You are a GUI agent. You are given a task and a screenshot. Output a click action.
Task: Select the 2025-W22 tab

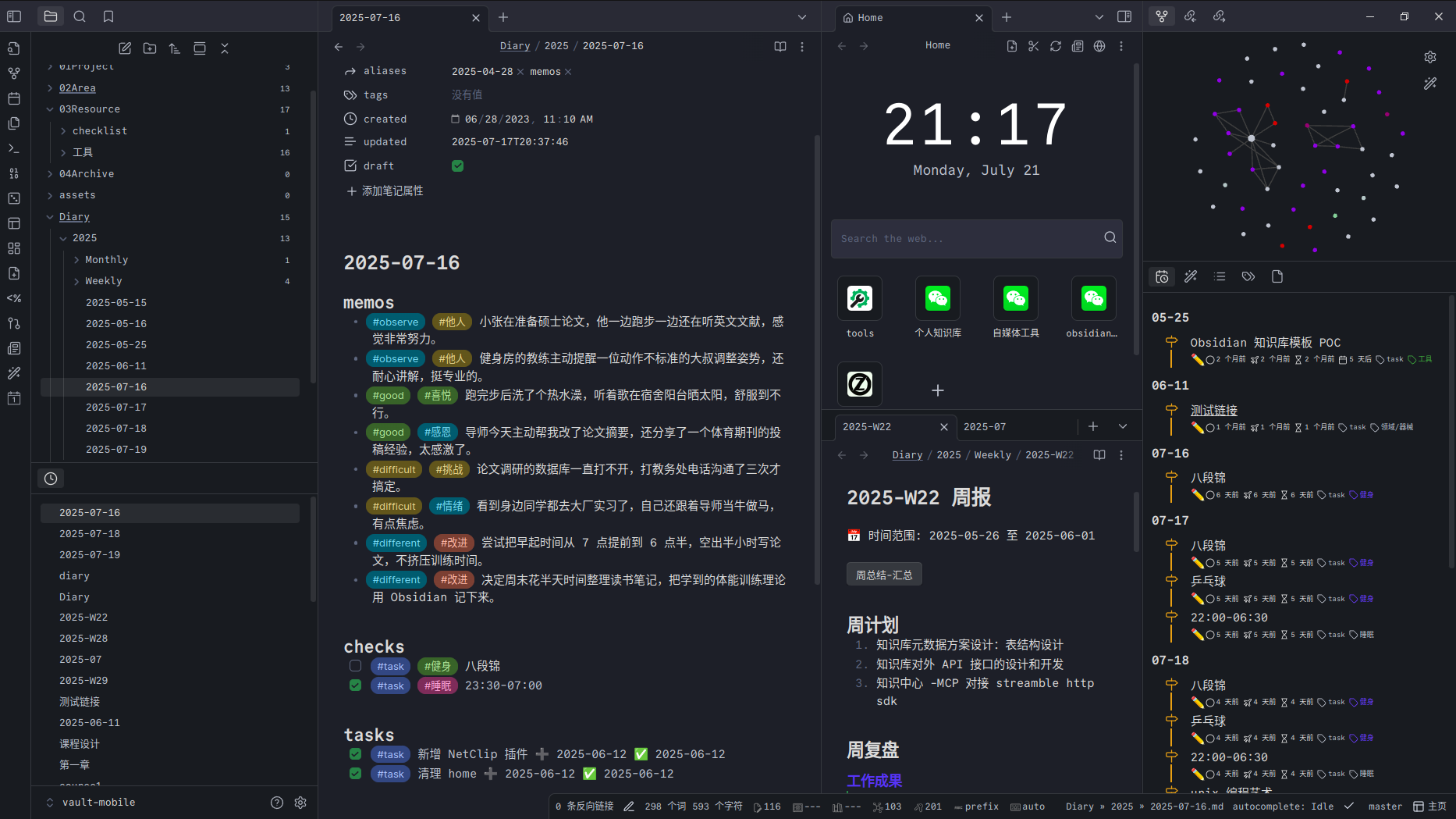click(866, 427)
